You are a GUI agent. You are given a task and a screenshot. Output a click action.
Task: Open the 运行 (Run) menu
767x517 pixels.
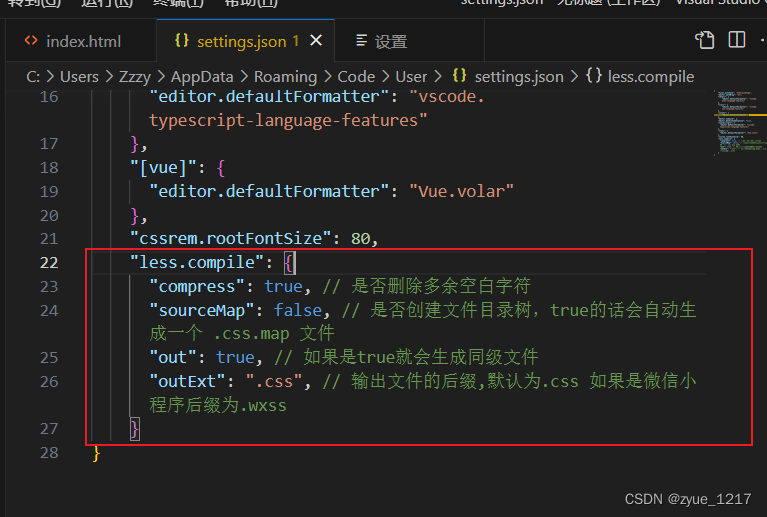coord(107,3)
